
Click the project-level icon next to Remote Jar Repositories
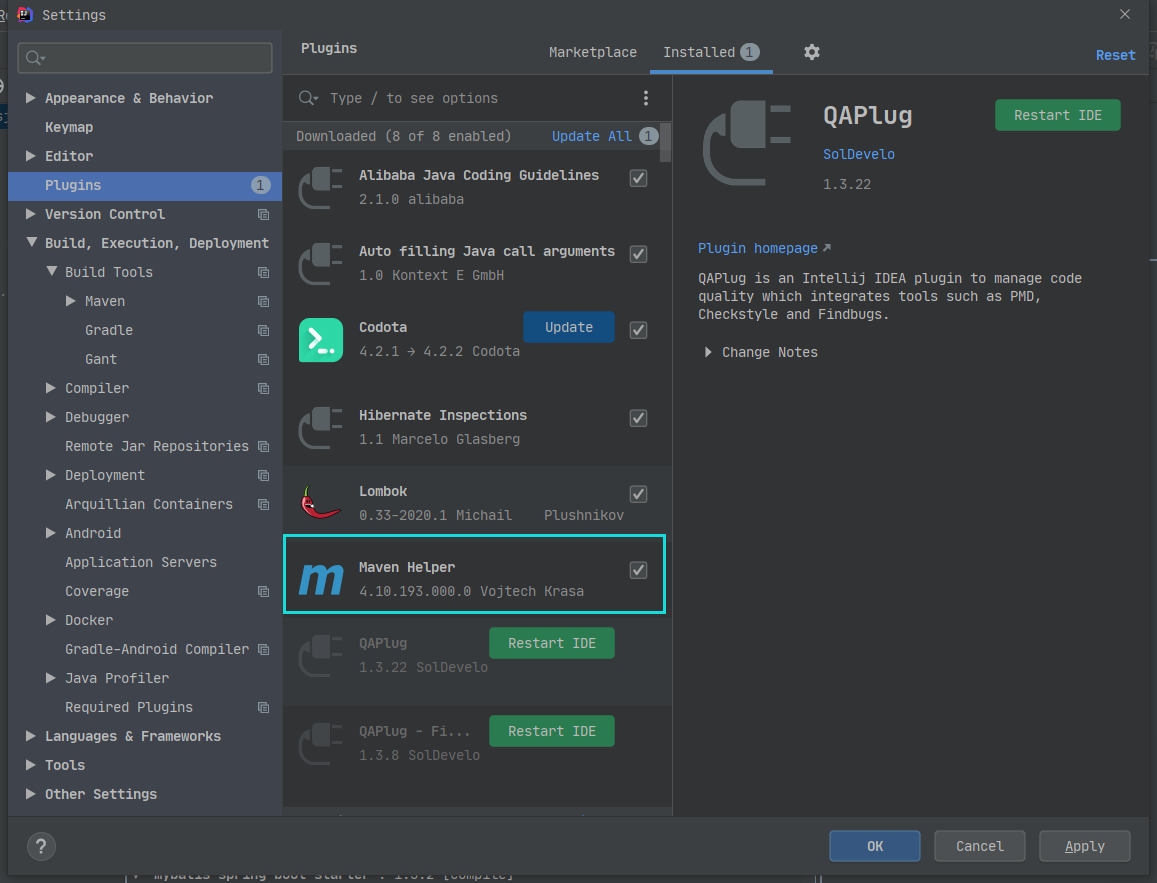pos(263,447)
